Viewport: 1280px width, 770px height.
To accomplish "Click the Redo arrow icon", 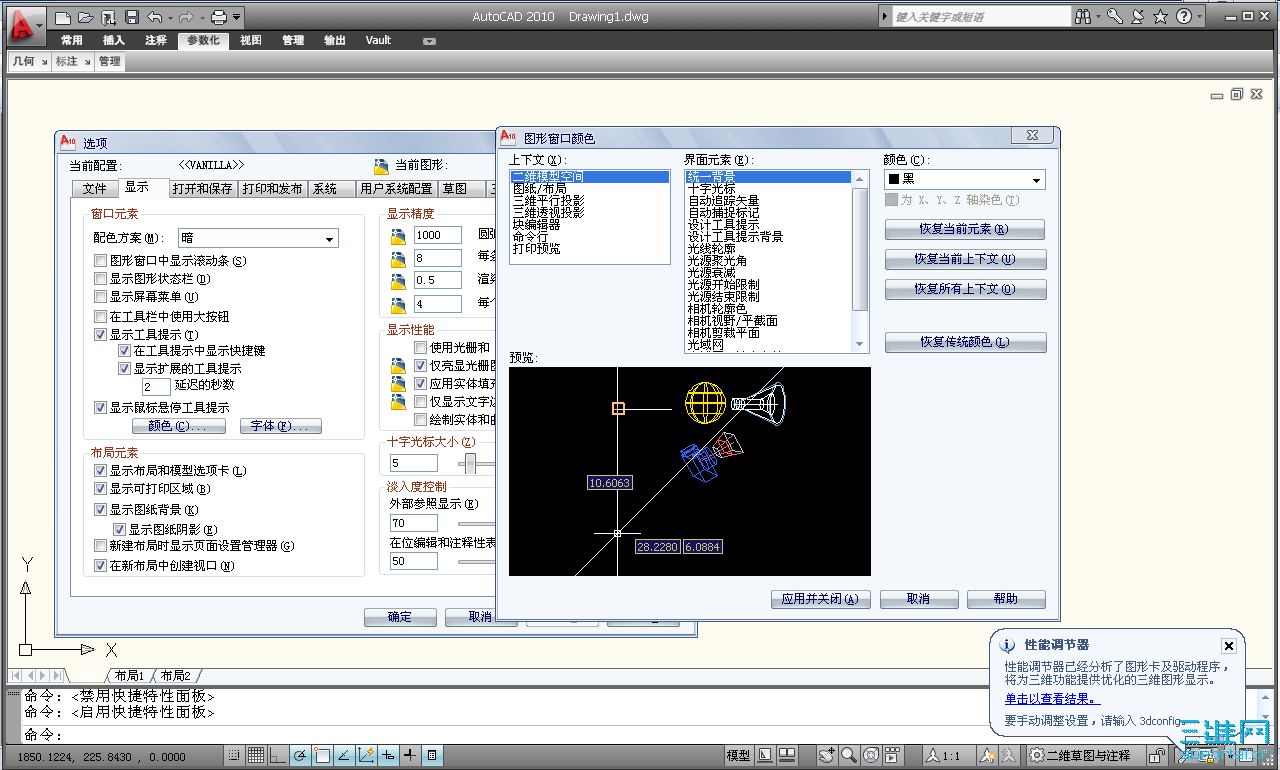I will (186, 17).
